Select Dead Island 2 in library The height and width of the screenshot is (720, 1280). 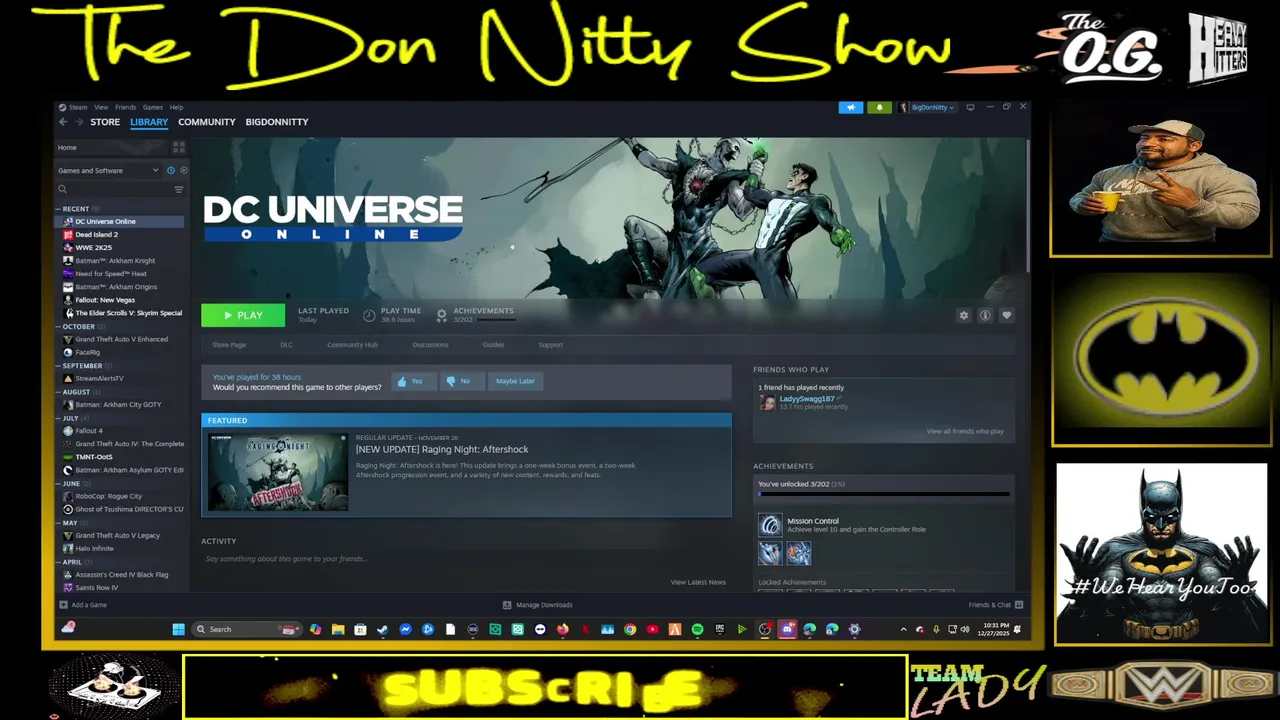tap(96, 235)
